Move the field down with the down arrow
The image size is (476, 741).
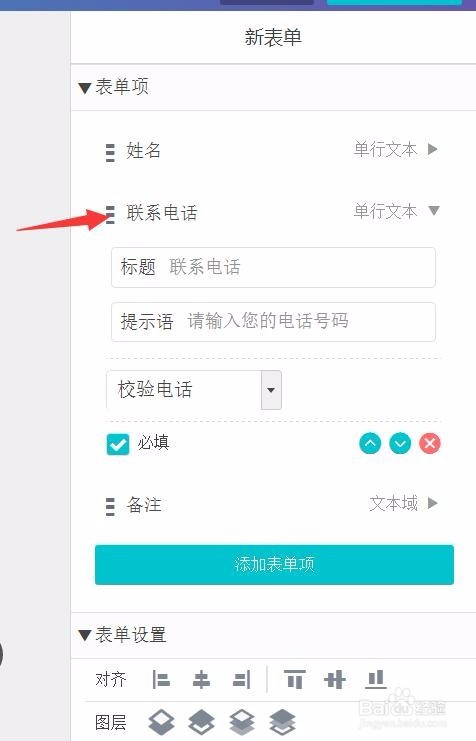click(400, 443)
